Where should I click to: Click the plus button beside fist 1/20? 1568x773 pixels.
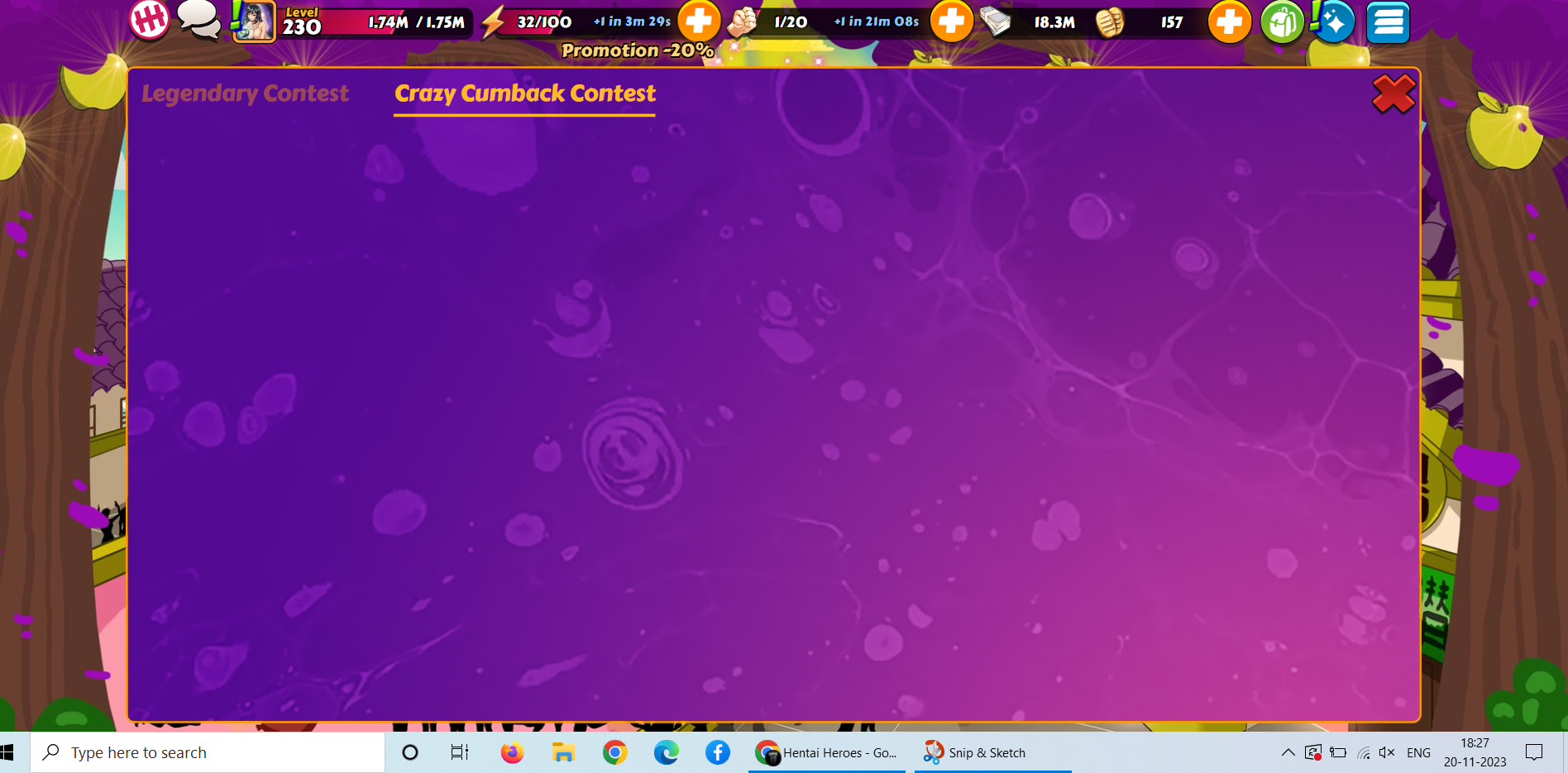click(x=951, y=21)
